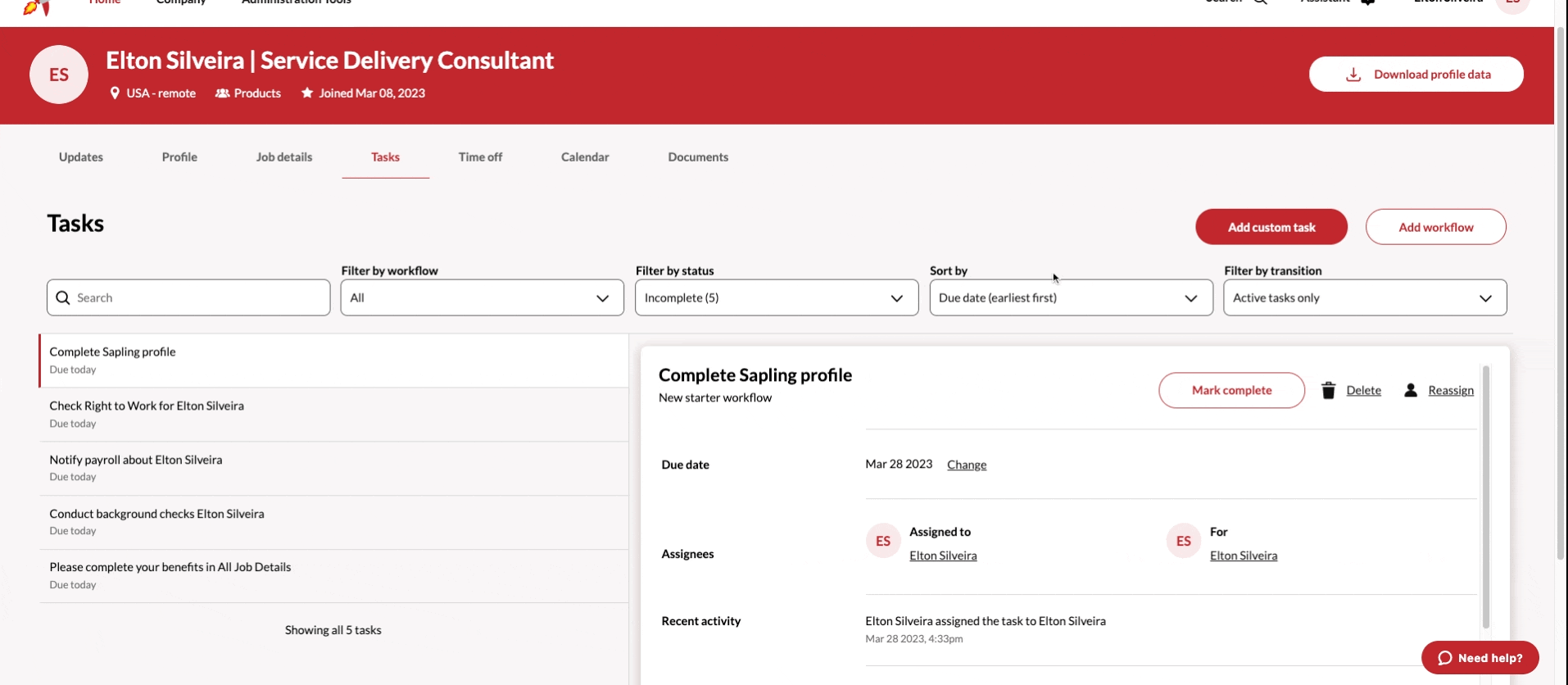Expand the Filter by workflow dropdown
This screenshot has width=1568, height=685.
point(482,298)
